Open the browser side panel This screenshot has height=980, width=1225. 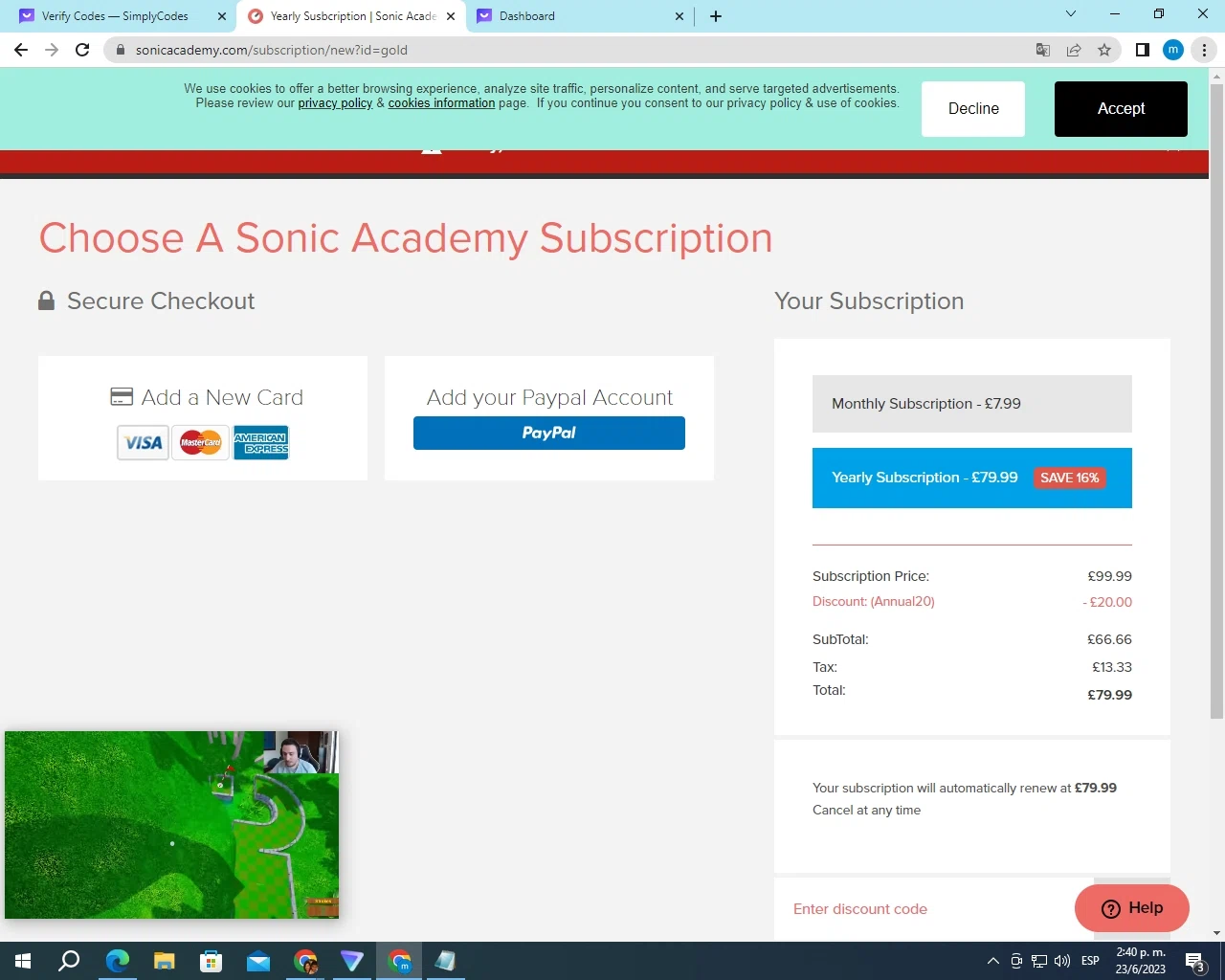point(1142,50)
